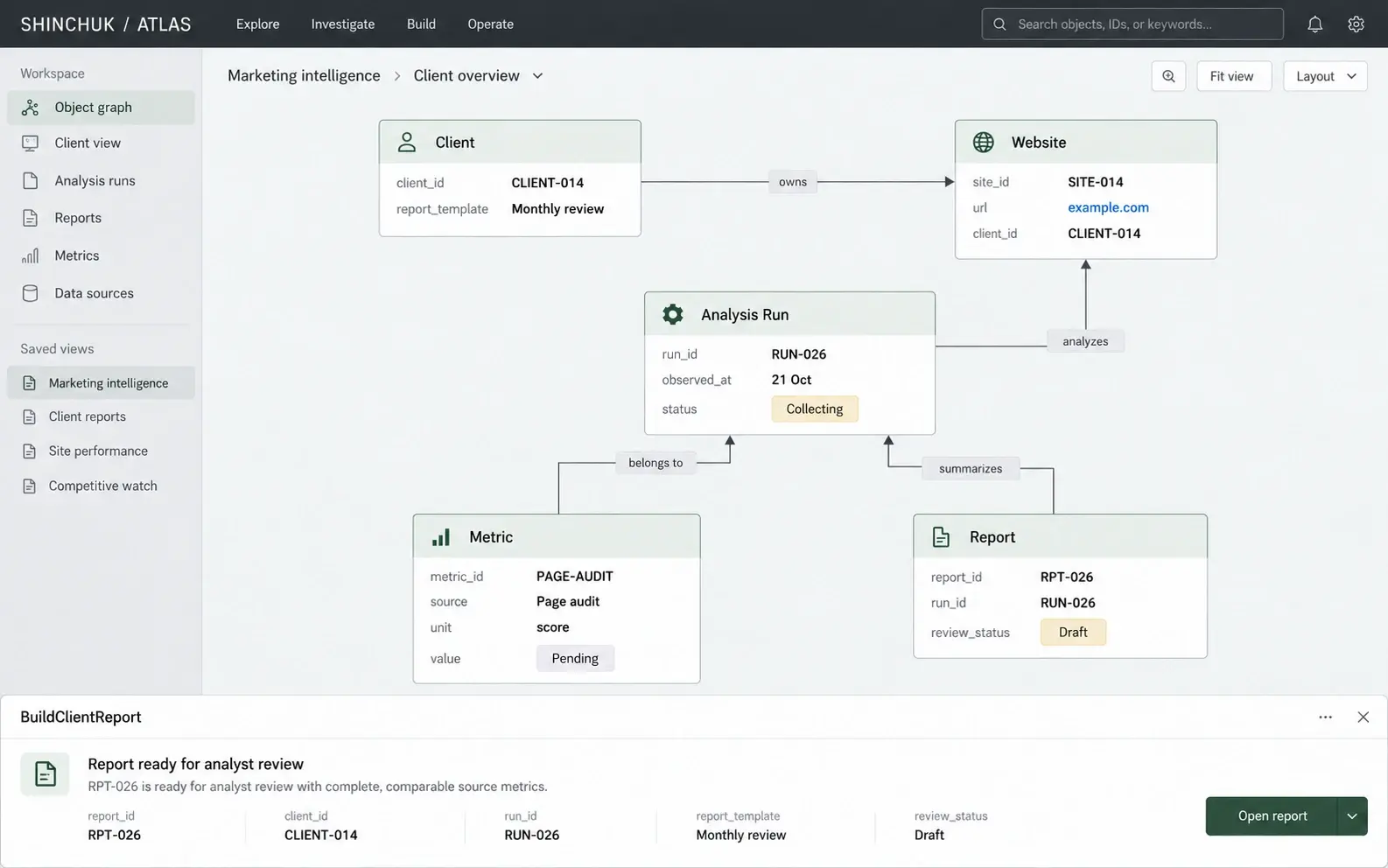The width and height of the screenshot is (1388, 868).
Task: Click the summarizes relationship label
Action: click(x=971, y=469)
